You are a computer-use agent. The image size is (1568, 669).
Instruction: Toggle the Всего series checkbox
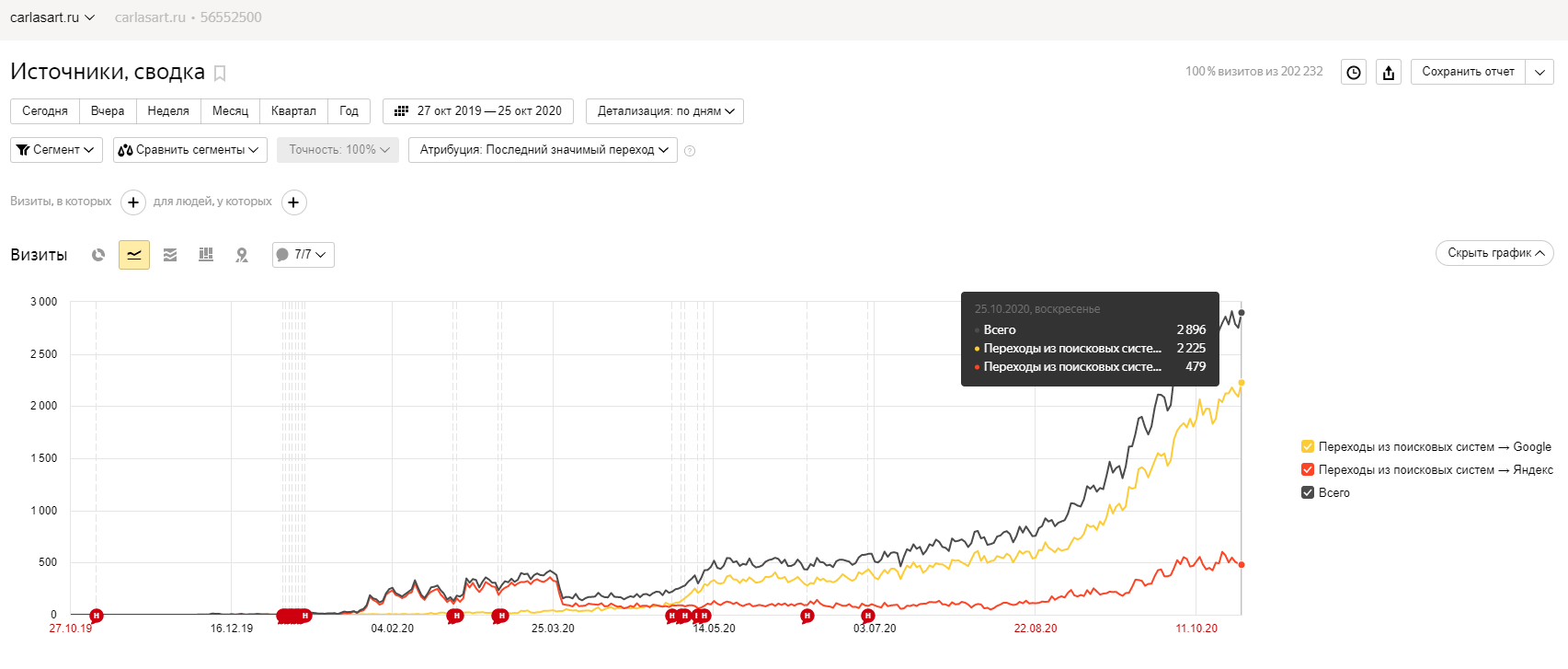tap(1308, 492)
